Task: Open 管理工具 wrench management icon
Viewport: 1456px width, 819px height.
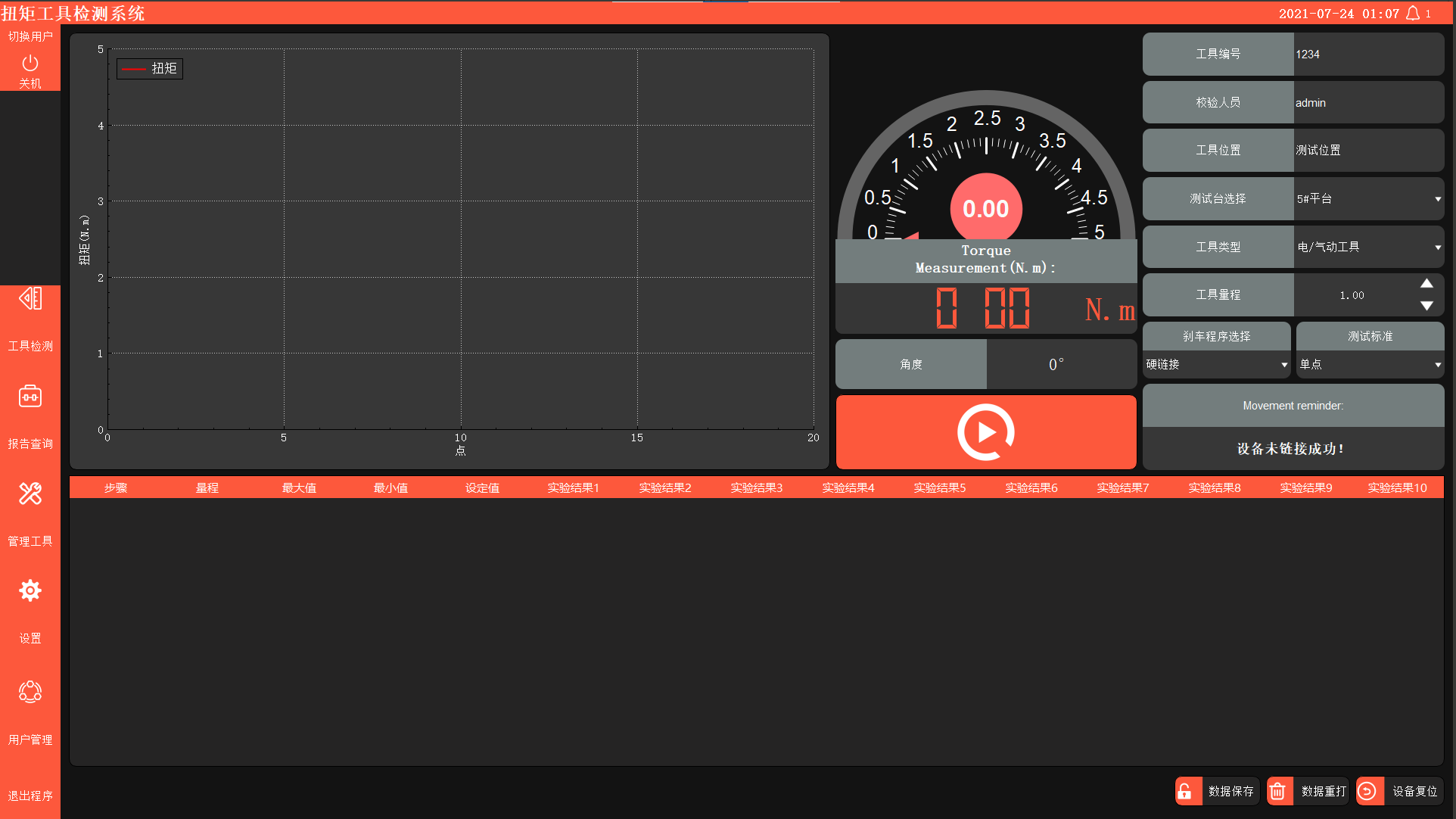Action: (x=30, y=494)
